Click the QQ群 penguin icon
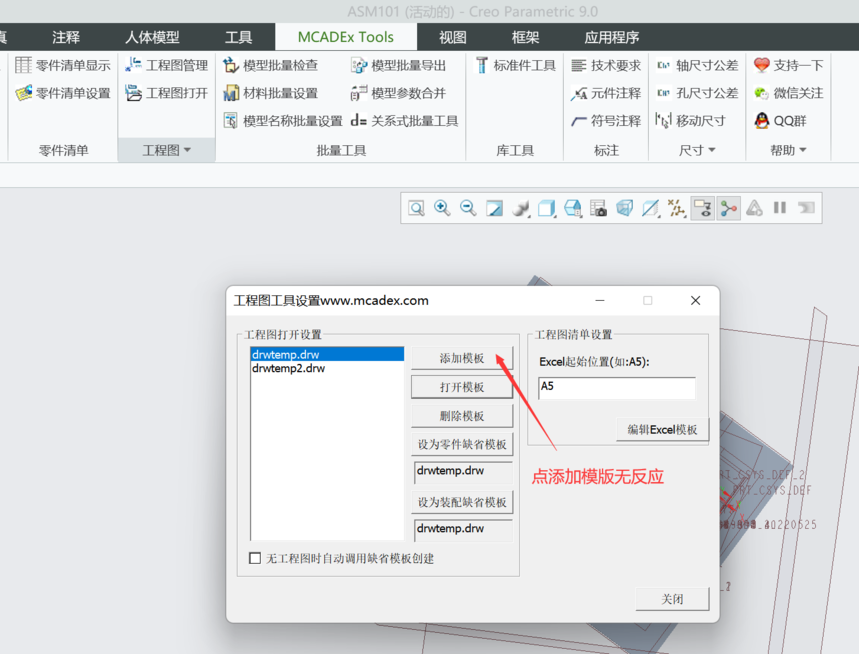The width and height of the screenshot is (859, 654). click(x=761, y=121)
